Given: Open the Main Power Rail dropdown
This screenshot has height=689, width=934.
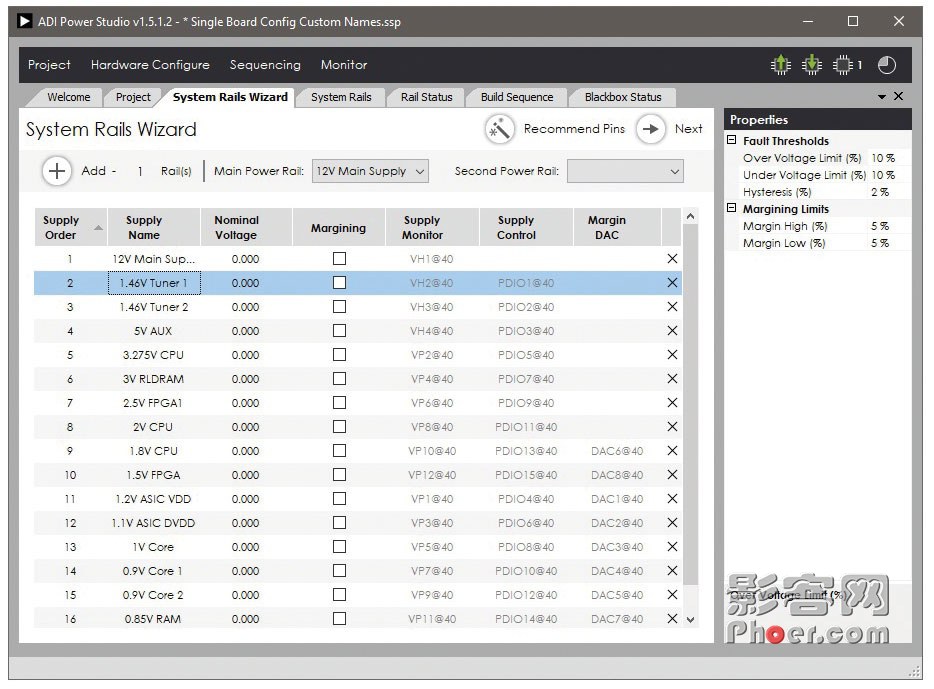Looking at the screenshot, I should [x=370, y=171].
